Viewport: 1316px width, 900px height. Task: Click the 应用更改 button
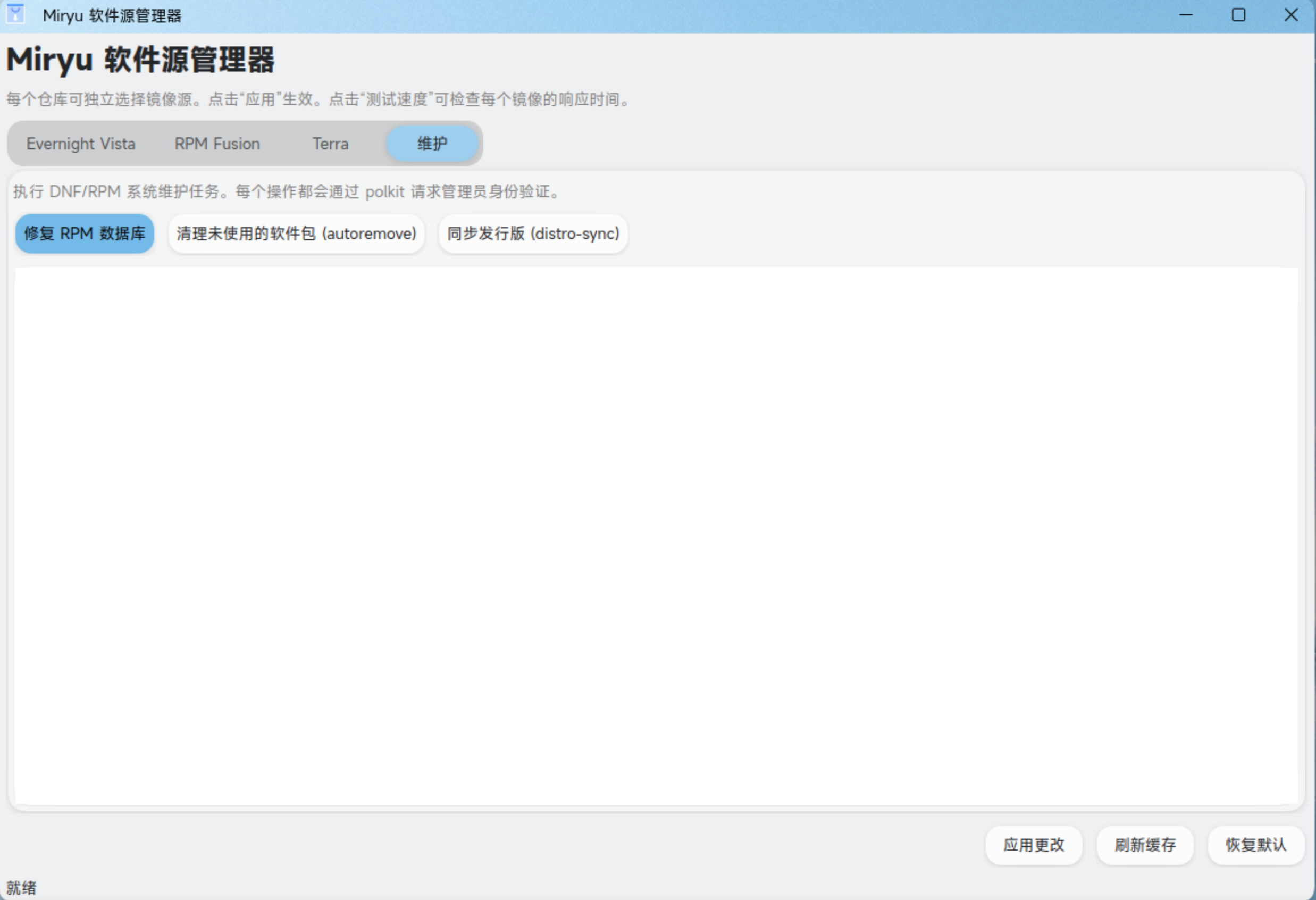(x=1034, y=845)
